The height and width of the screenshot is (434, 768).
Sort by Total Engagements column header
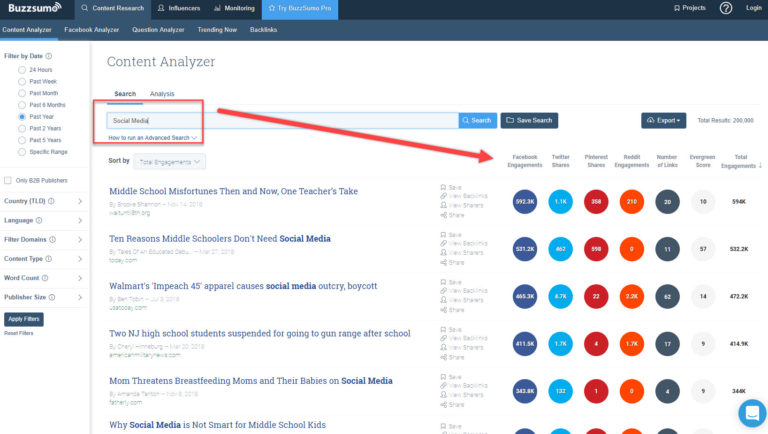pyautogui.click(x=741, y=162)
